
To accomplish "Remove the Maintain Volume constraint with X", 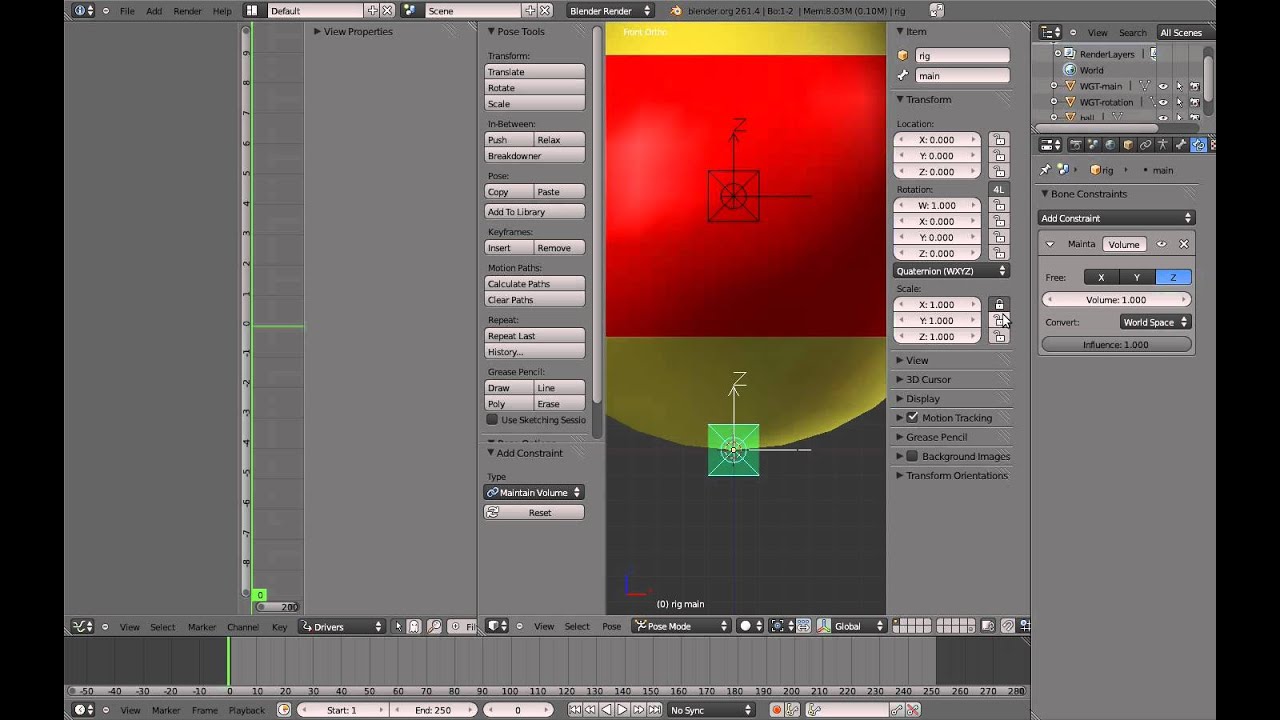I will (1184, 244).
